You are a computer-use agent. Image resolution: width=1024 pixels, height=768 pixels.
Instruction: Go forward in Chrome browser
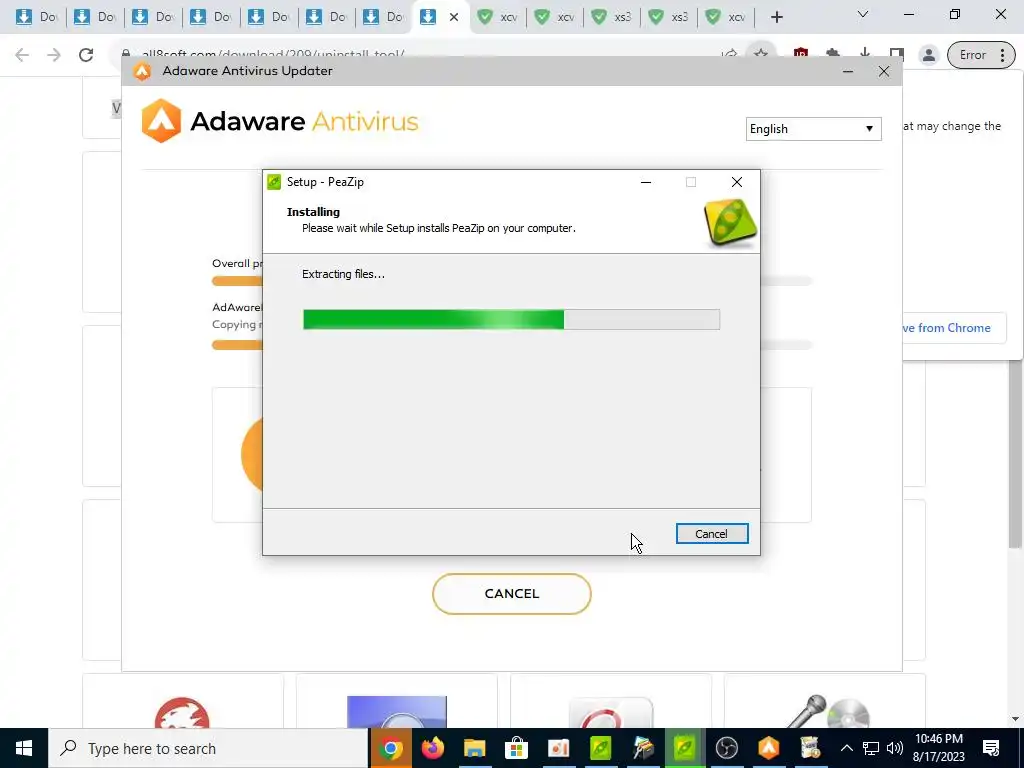54,55
